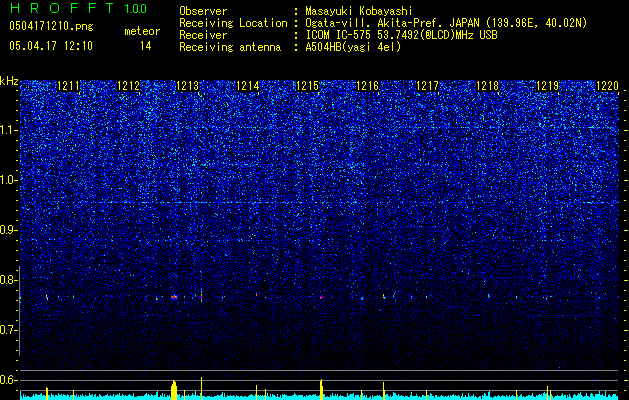Click the 1220 time marker
Viewport: 629px width, 400px height.
coord(607,86)
